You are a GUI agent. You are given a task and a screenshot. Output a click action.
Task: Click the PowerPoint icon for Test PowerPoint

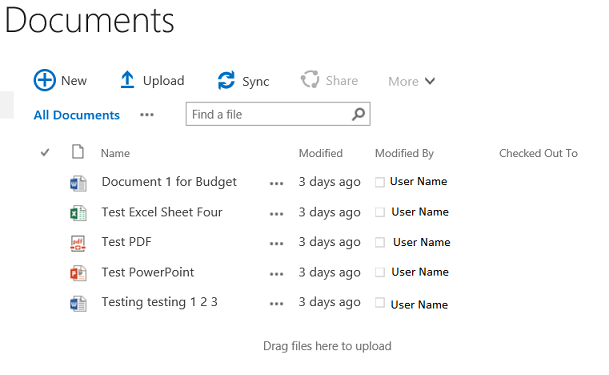(x=78, y=273)
